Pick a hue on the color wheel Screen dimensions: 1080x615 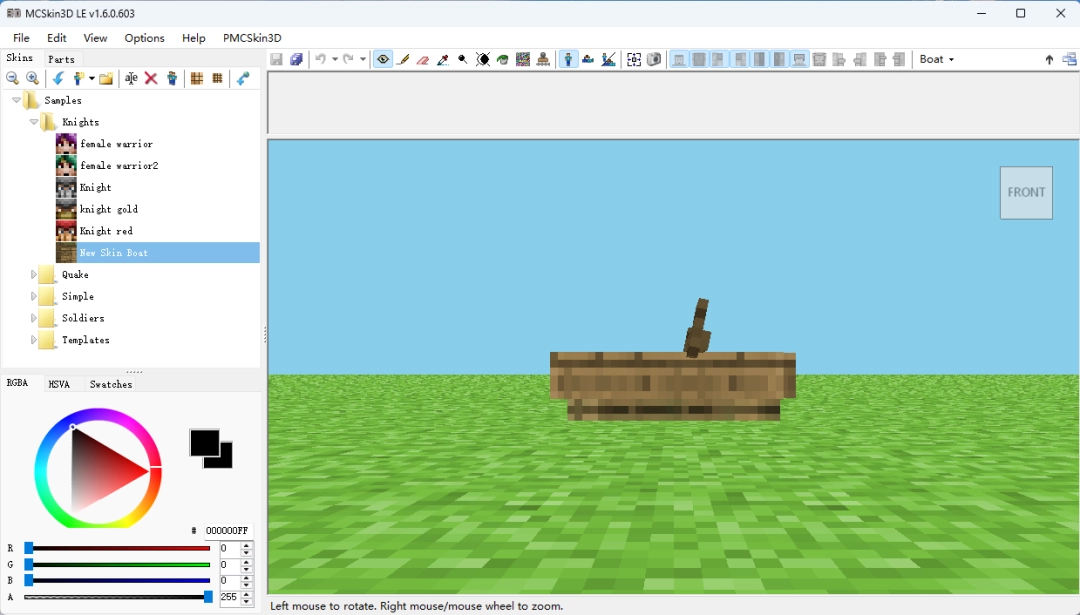click(97, 412)
